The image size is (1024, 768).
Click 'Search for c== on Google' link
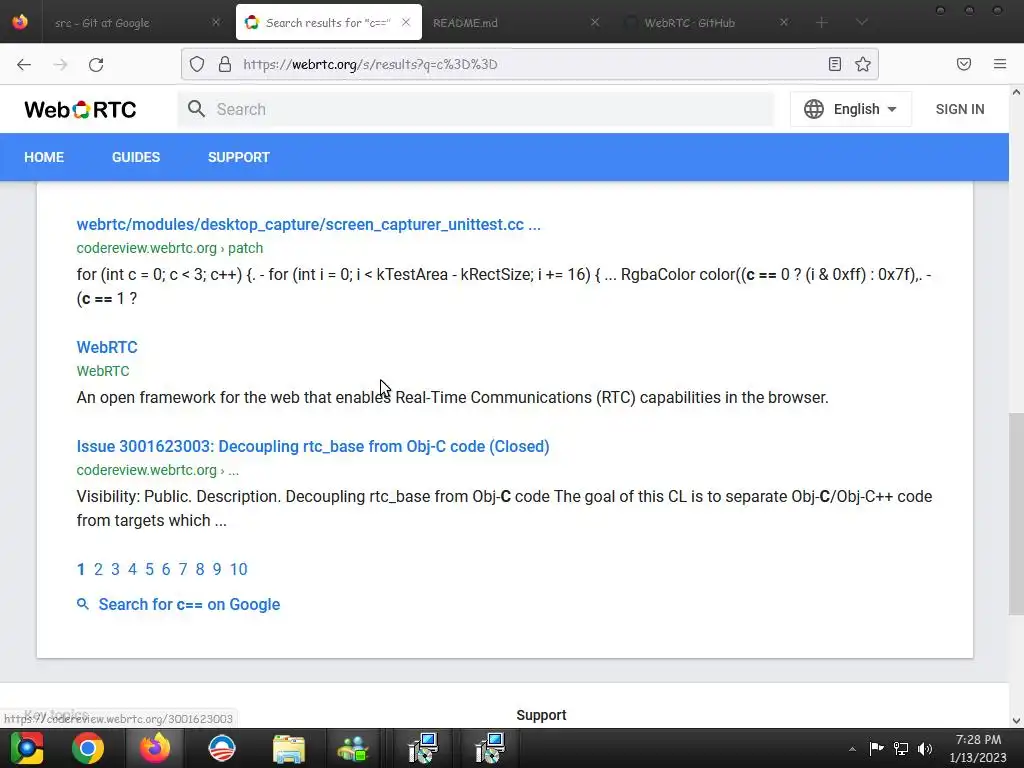pos(189,605)
